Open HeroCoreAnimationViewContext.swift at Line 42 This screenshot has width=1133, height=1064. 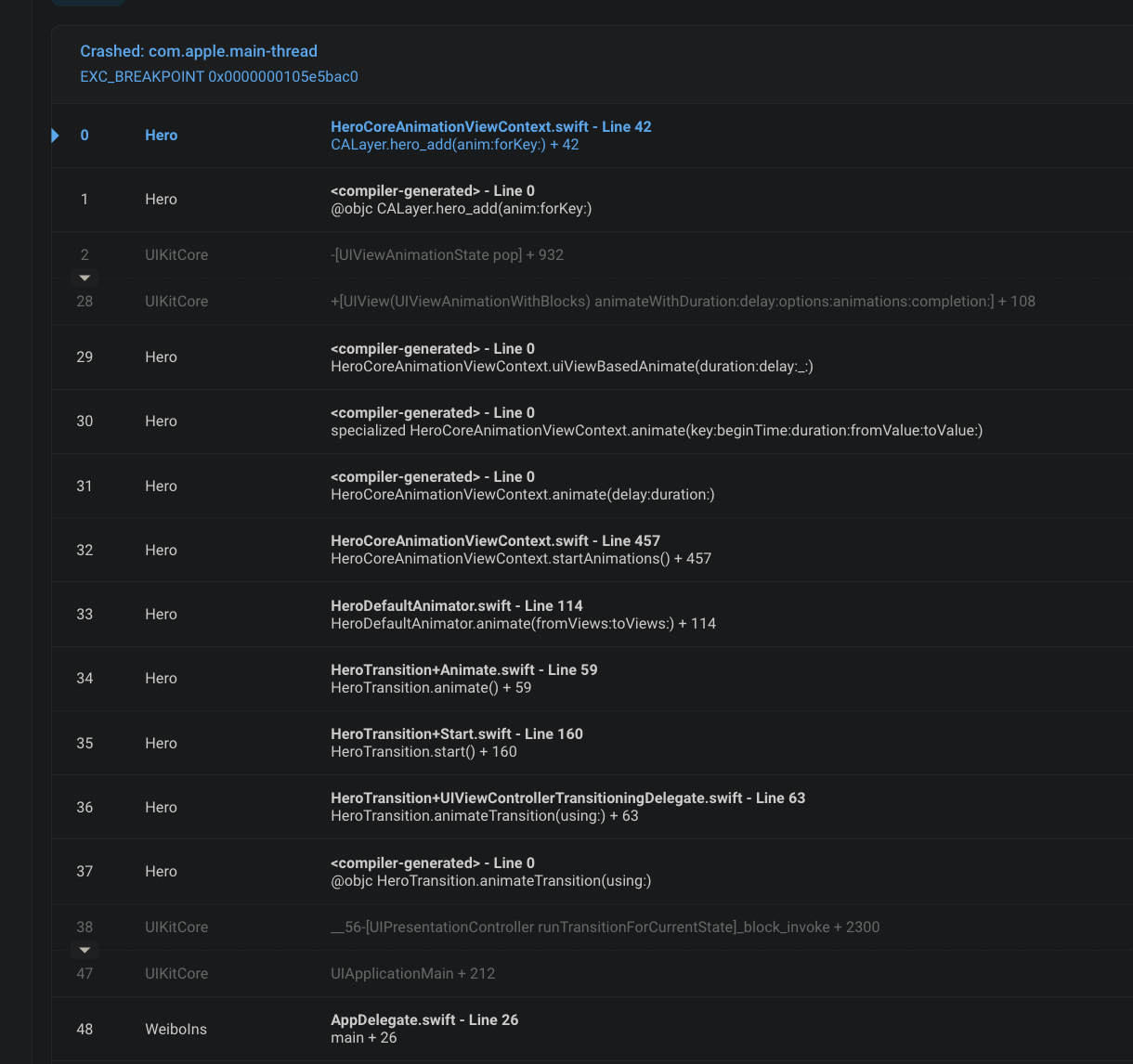click(x=491, y=126)
